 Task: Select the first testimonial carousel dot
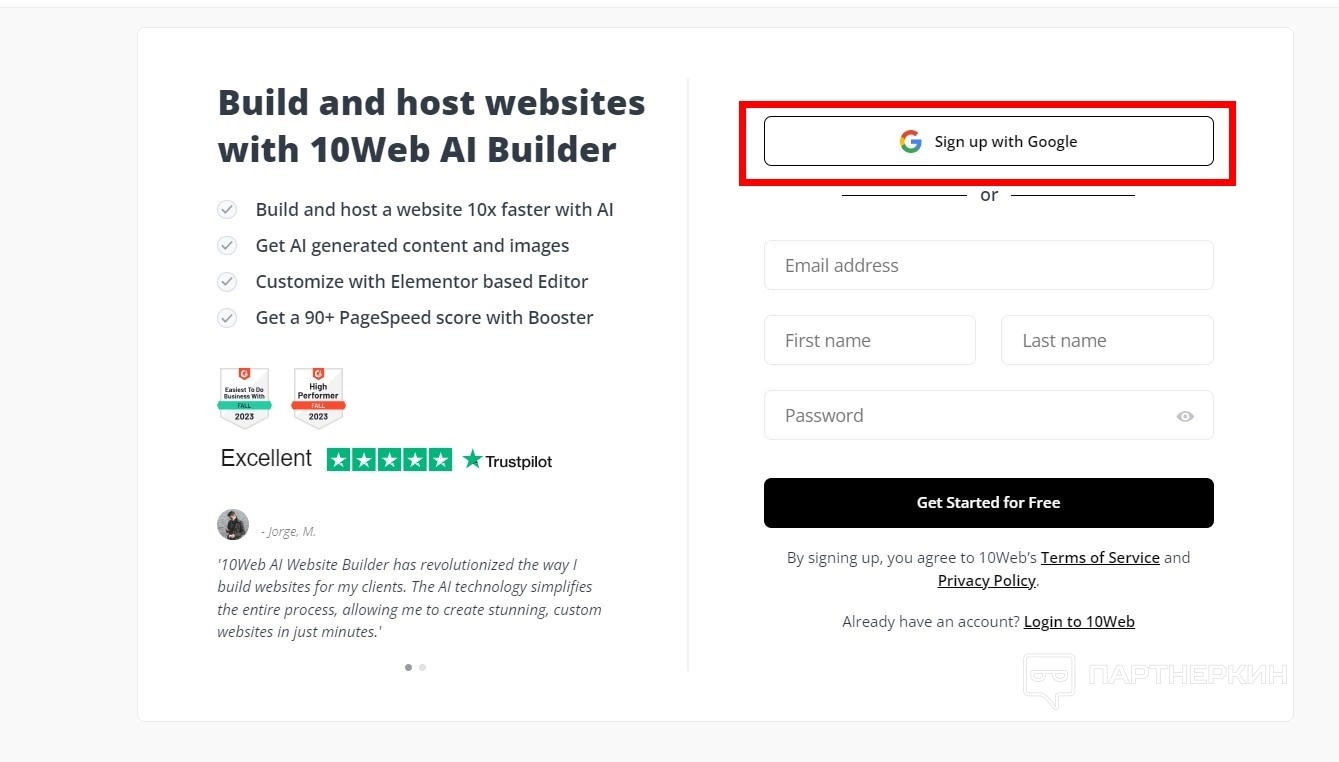[x=408, y=667]
